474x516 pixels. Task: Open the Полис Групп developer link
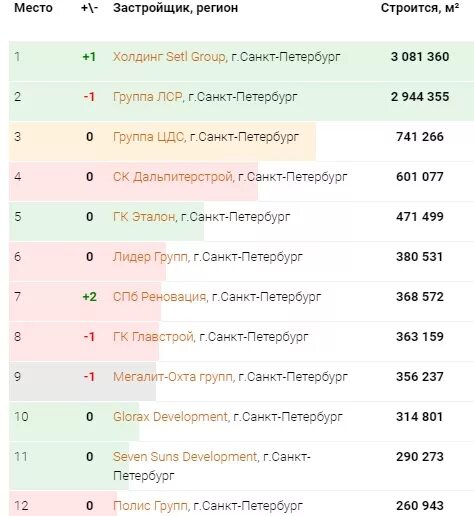(x=150, y=506)
